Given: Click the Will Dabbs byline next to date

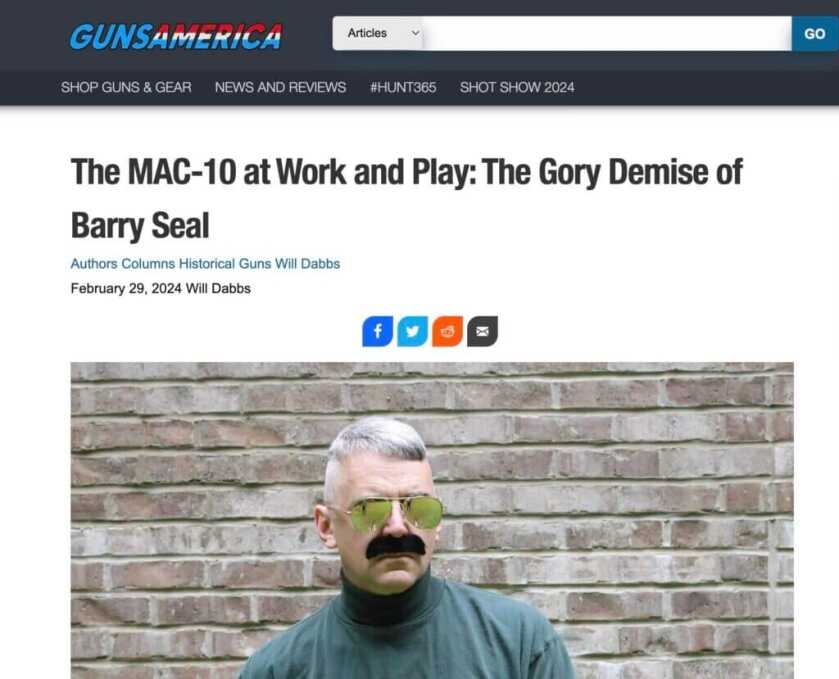Looking at the screenshot, I should [218, 288].
